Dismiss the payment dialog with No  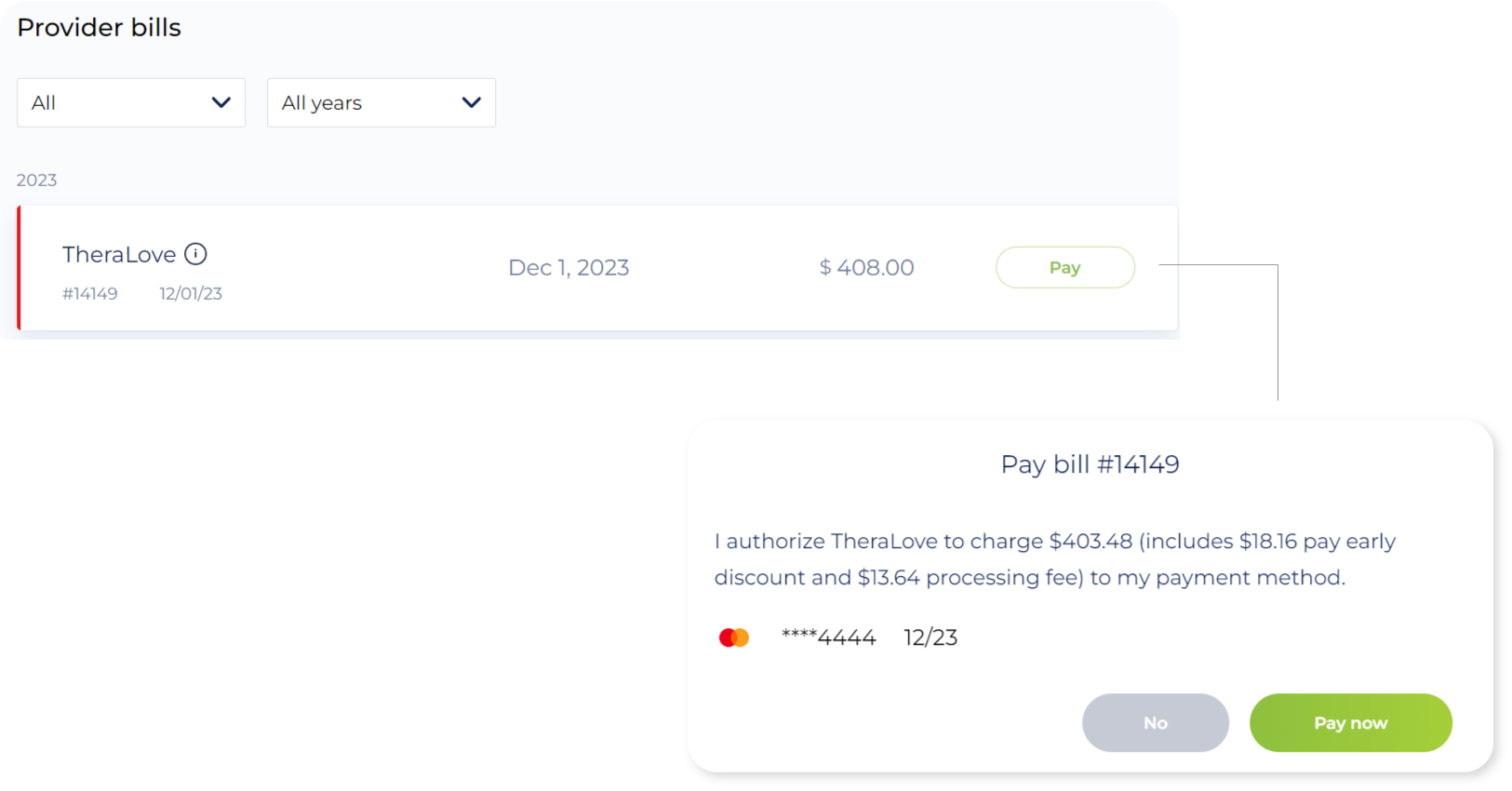pyautogui.click(x=1155, y=722)
